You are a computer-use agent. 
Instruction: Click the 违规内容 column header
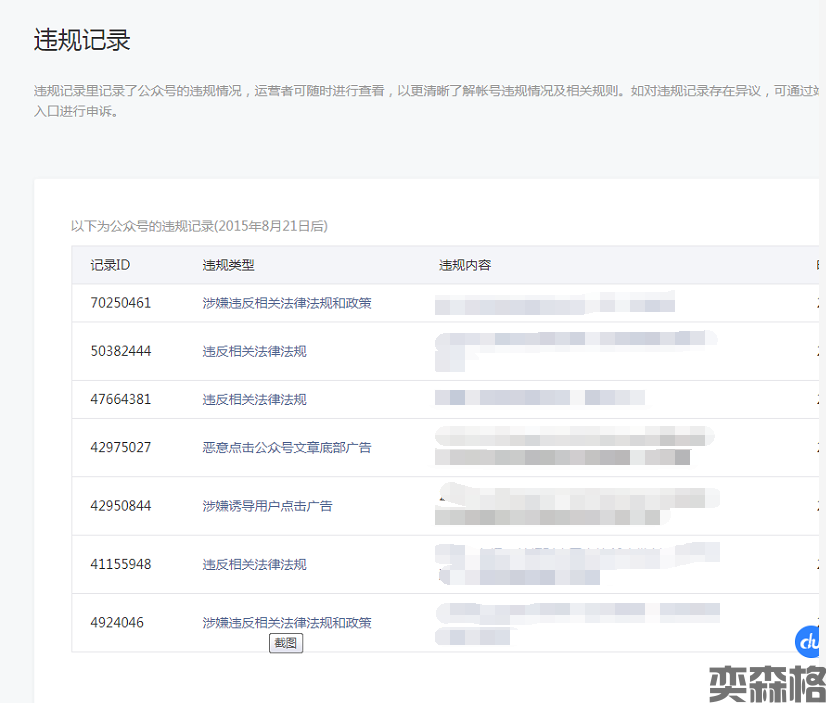(465, 265)
